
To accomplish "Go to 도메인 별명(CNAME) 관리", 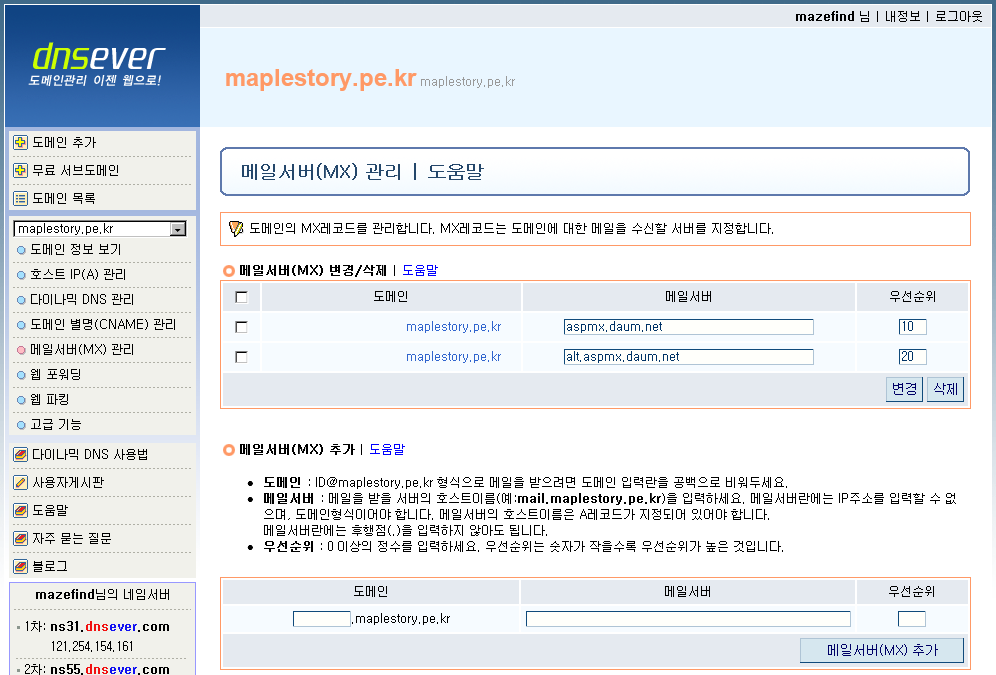I will (103, 324).
